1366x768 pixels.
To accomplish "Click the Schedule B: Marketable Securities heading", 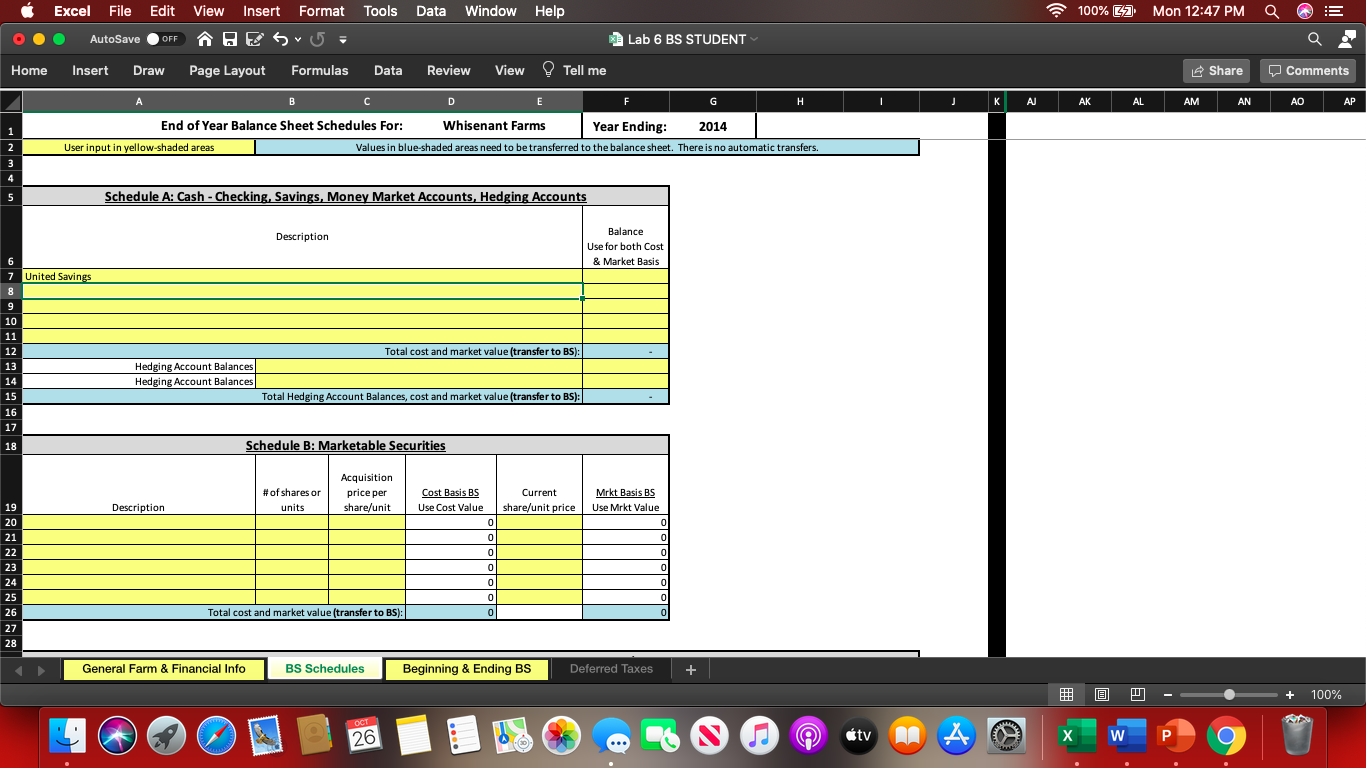I will pyautogui.click(x=346, y=445).
